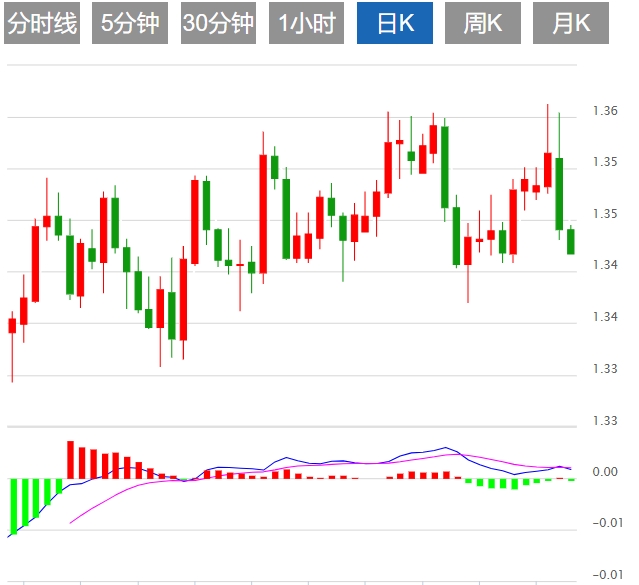
Task: Click the bottom -0.01 MACD axis label
Action: (608, 574)
